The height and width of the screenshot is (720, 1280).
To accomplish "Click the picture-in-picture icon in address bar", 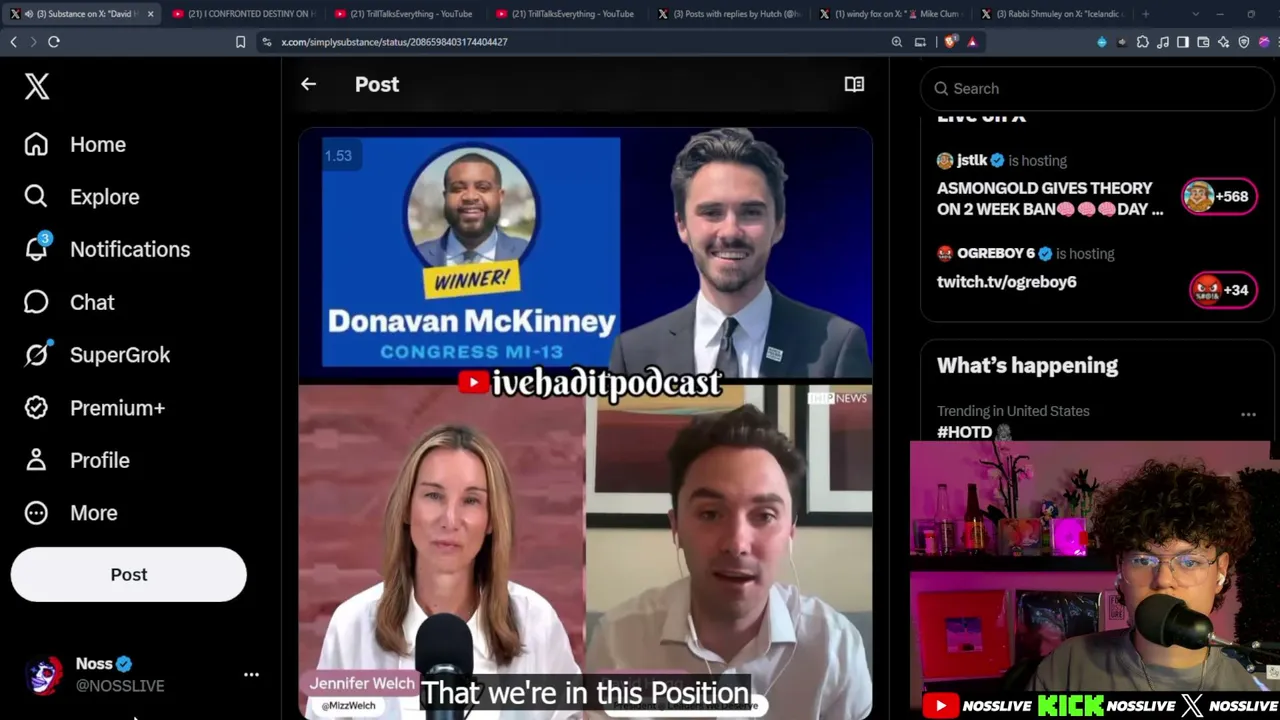I will [x=920, y=42].
